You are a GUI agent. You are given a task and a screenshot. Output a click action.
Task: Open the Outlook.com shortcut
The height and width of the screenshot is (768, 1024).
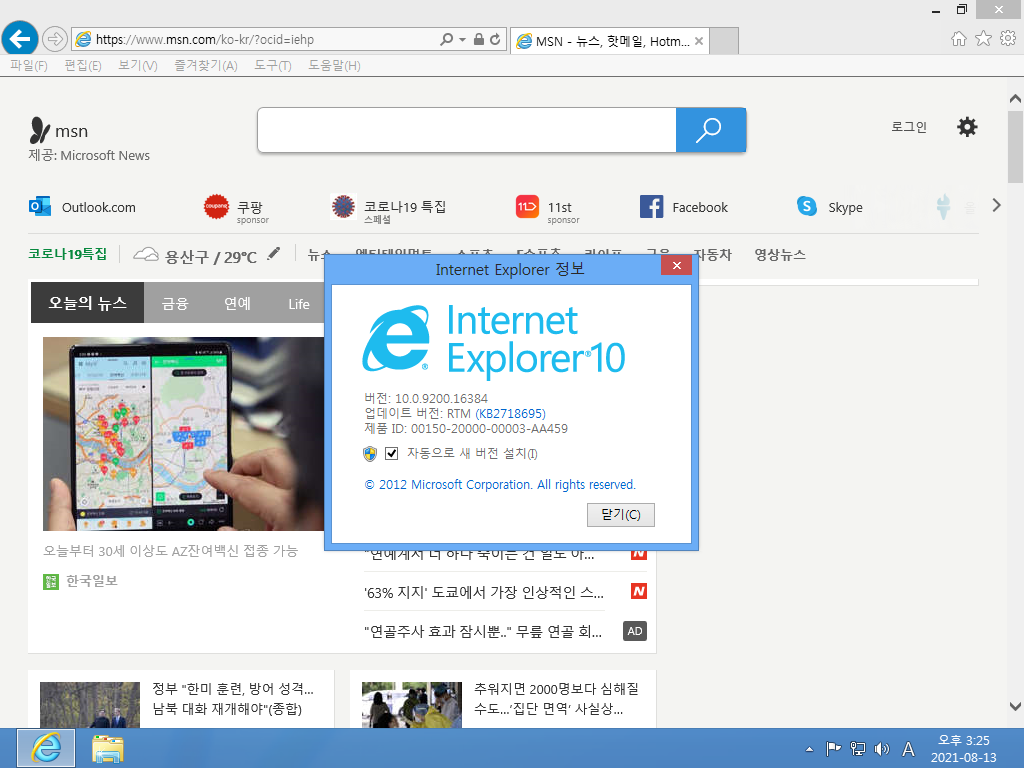click(x=83, y=207)
